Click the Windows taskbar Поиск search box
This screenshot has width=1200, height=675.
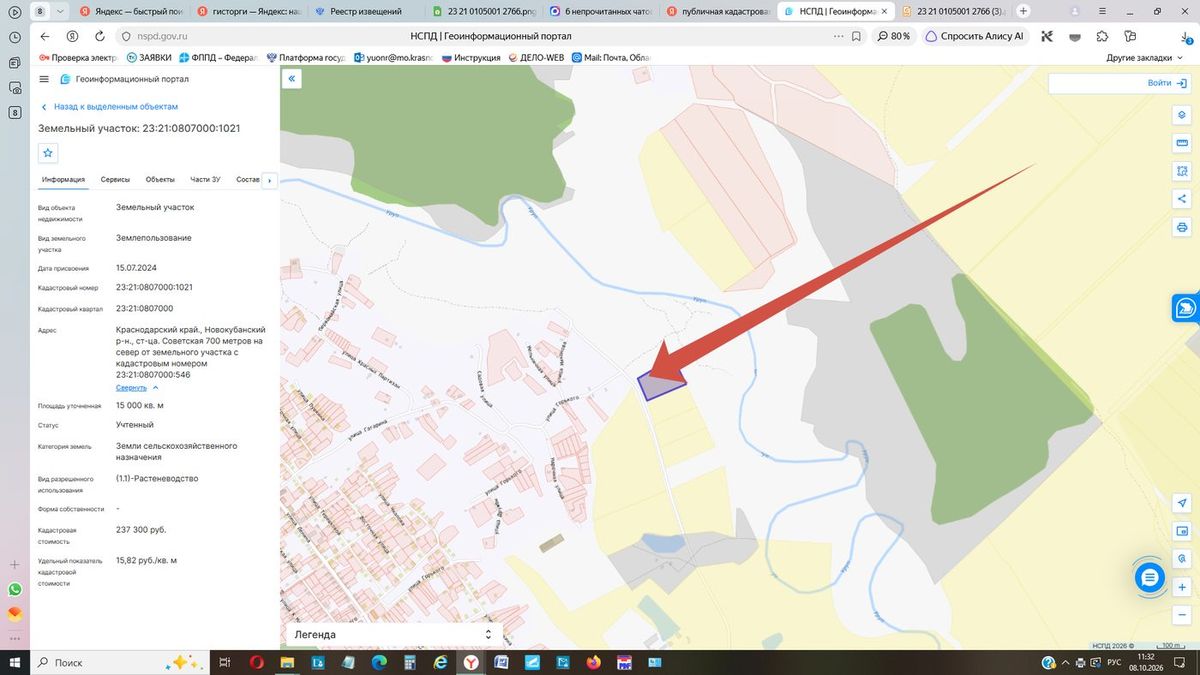[120, 662]
